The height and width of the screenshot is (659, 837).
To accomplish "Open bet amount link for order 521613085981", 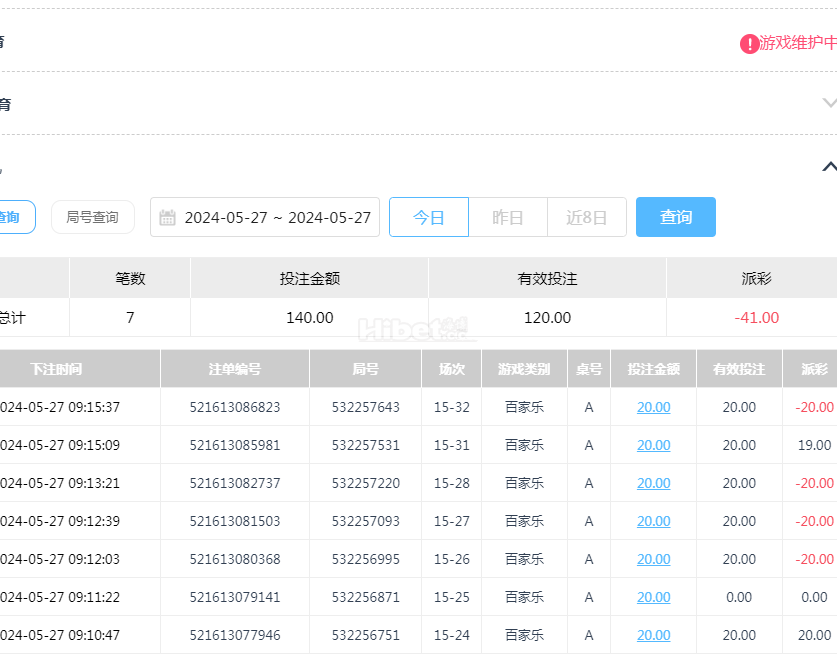I will (x=653, y=445).
